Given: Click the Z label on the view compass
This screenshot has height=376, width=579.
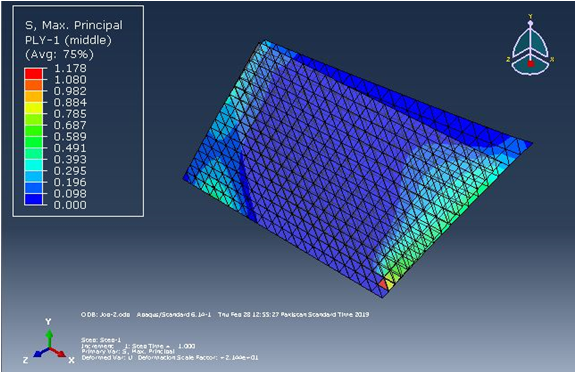Looking at the screenshot, I should tap(508, 59).
